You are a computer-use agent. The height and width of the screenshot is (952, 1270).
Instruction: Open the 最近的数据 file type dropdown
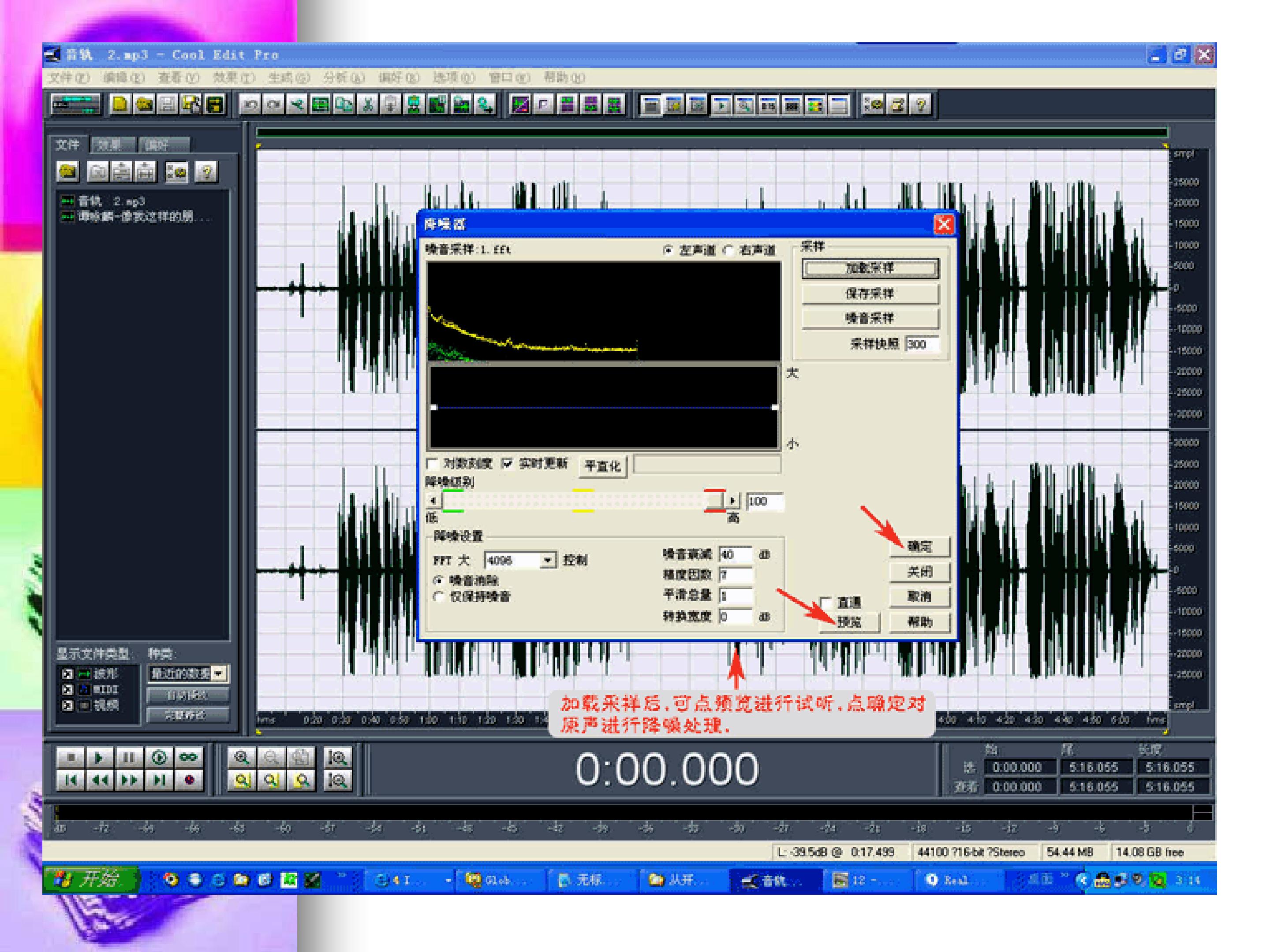pyautogui.click(x=218, y=673)
